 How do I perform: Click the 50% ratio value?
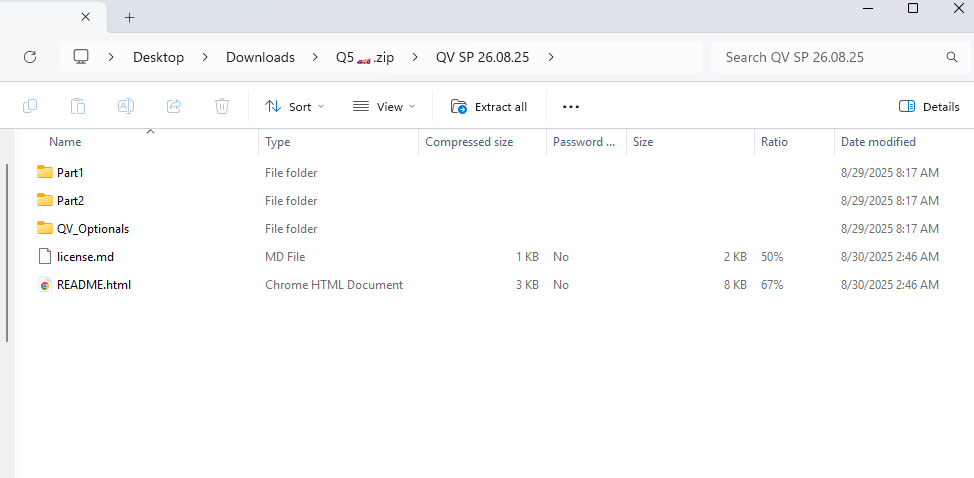point(772,256)
